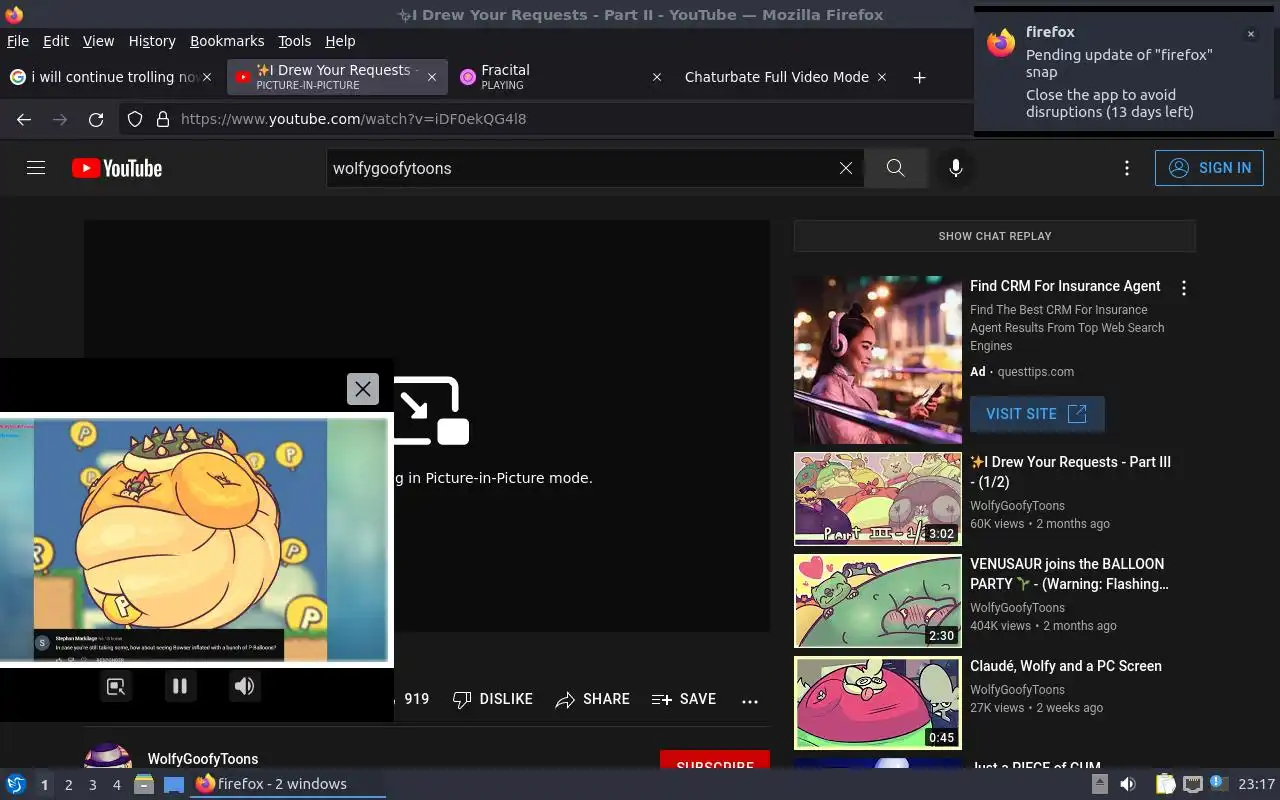Open more actions ellipsis below the video
Image resolution: width=1280 pixels, height=800 pixels.
750,700
